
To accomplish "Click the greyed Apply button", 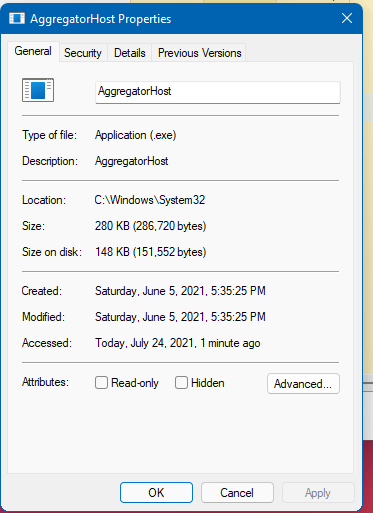I will pyautogui.click(x=318, y=492).
